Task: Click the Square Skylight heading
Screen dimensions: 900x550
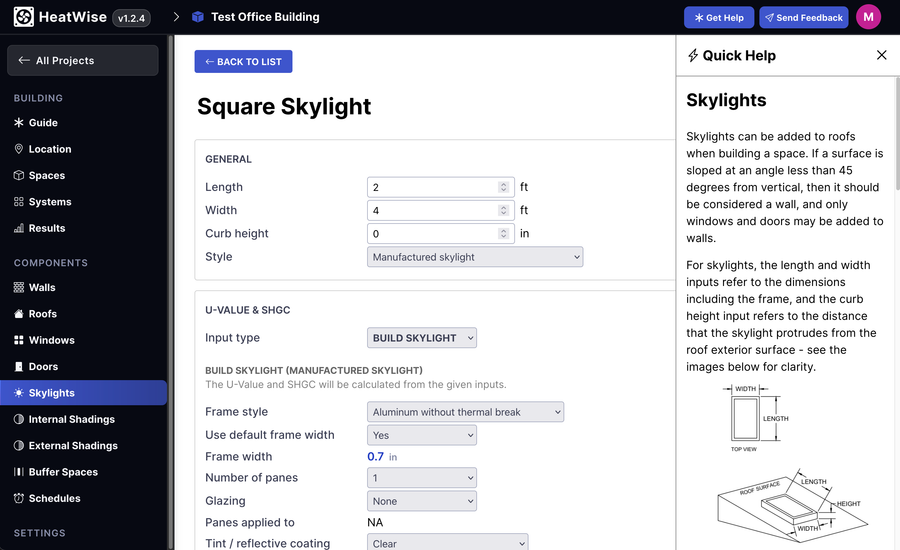Action: [x=284, y=107]
